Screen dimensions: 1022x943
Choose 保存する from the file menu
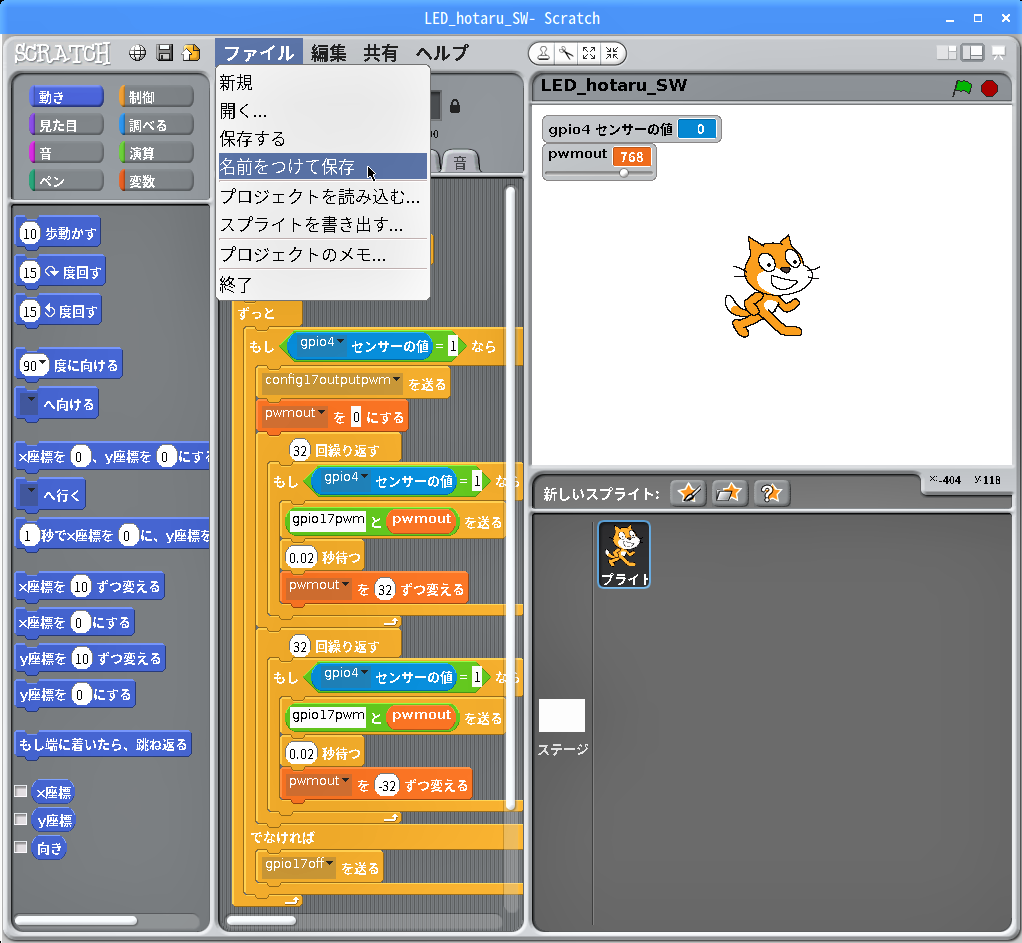pos(323,139)
